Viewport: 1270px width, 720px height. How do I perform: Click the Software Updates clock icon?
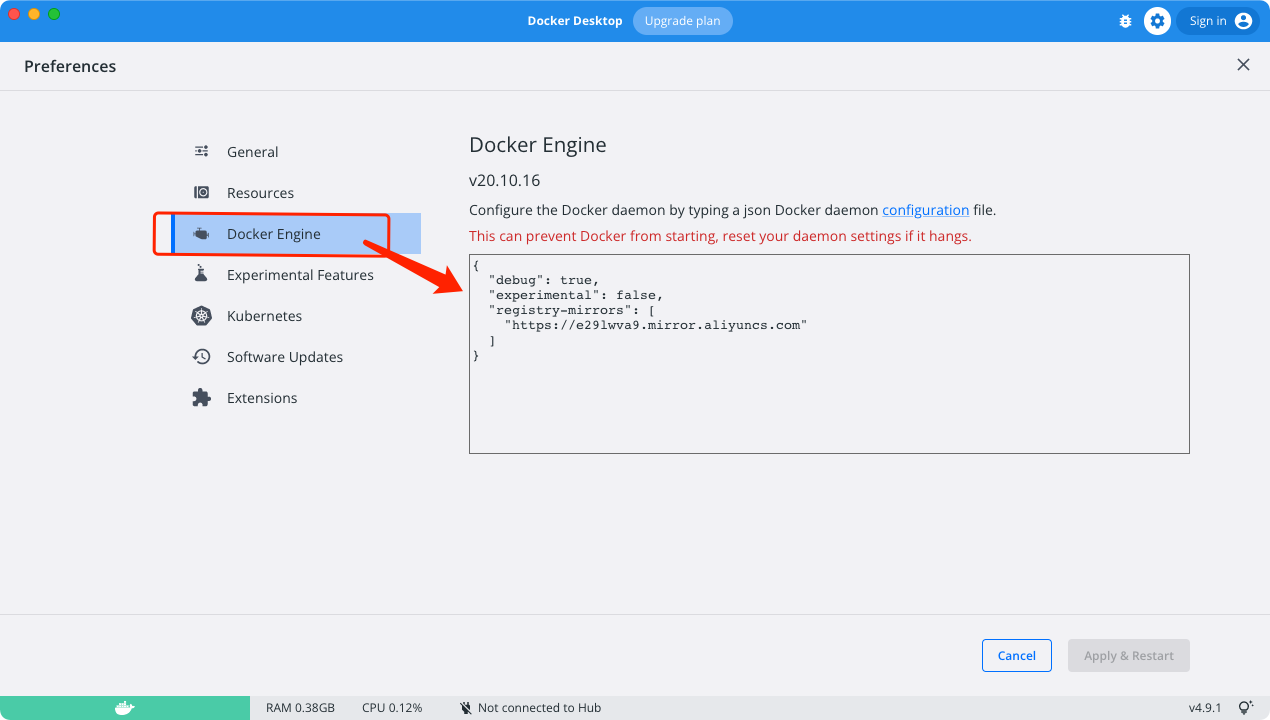pyautogui.click(x=201, y=357)
